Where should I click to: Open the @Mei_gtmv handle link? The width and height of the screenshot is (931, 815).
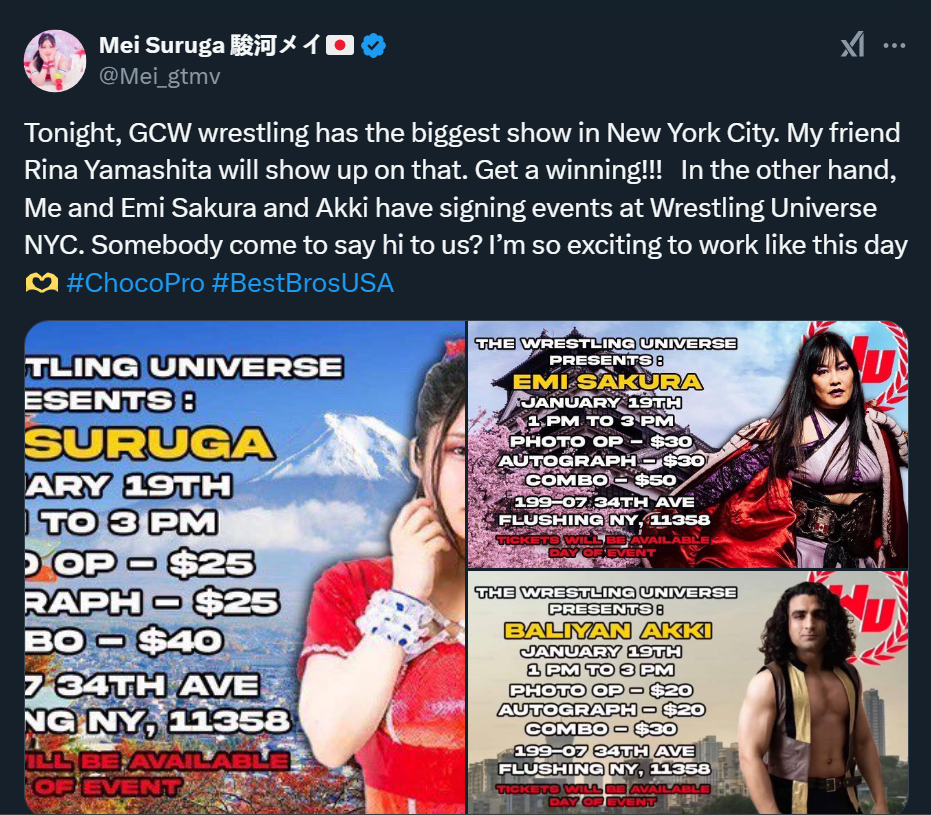pos(159,76)
